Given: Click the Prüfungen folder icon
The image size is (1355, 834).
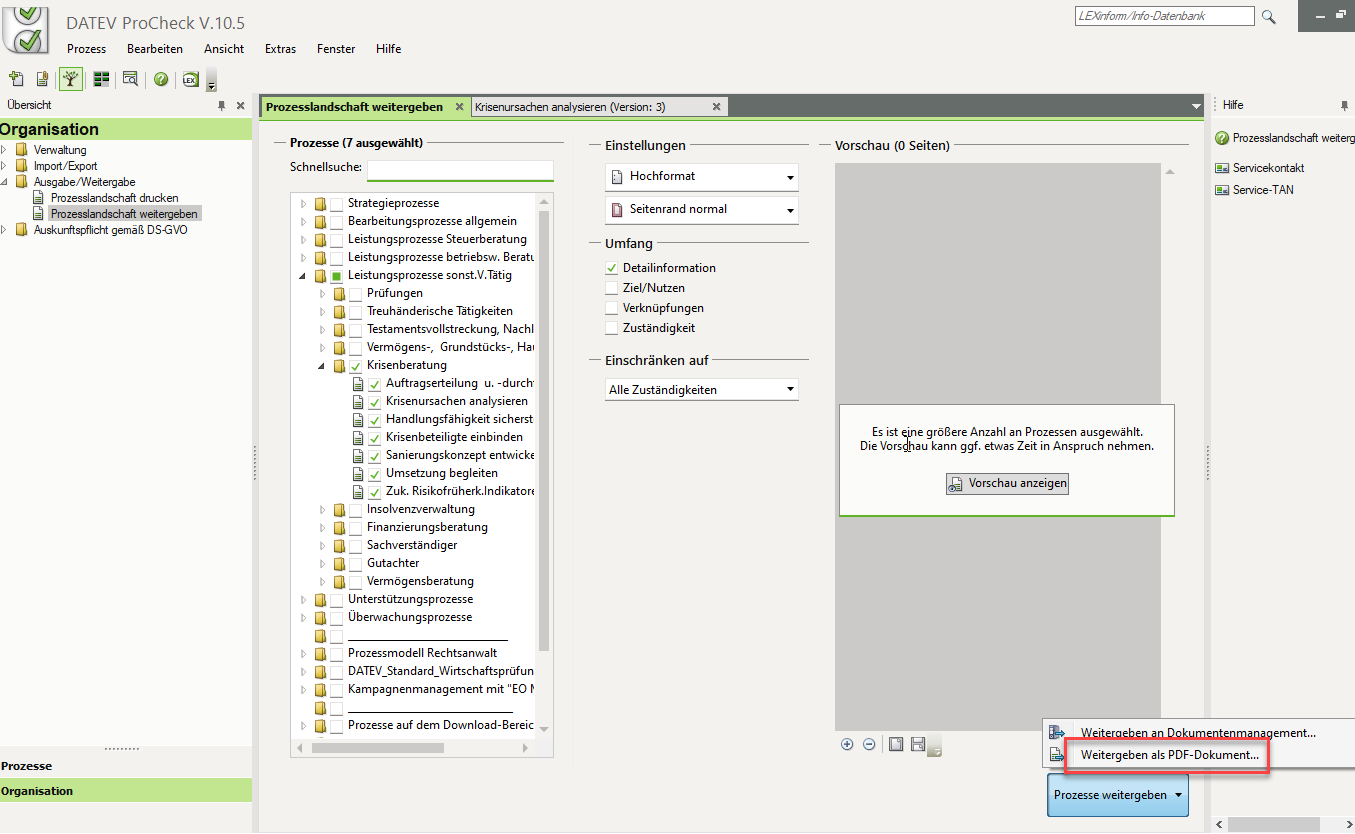Looking at the screenshot, I should point(340,294).
